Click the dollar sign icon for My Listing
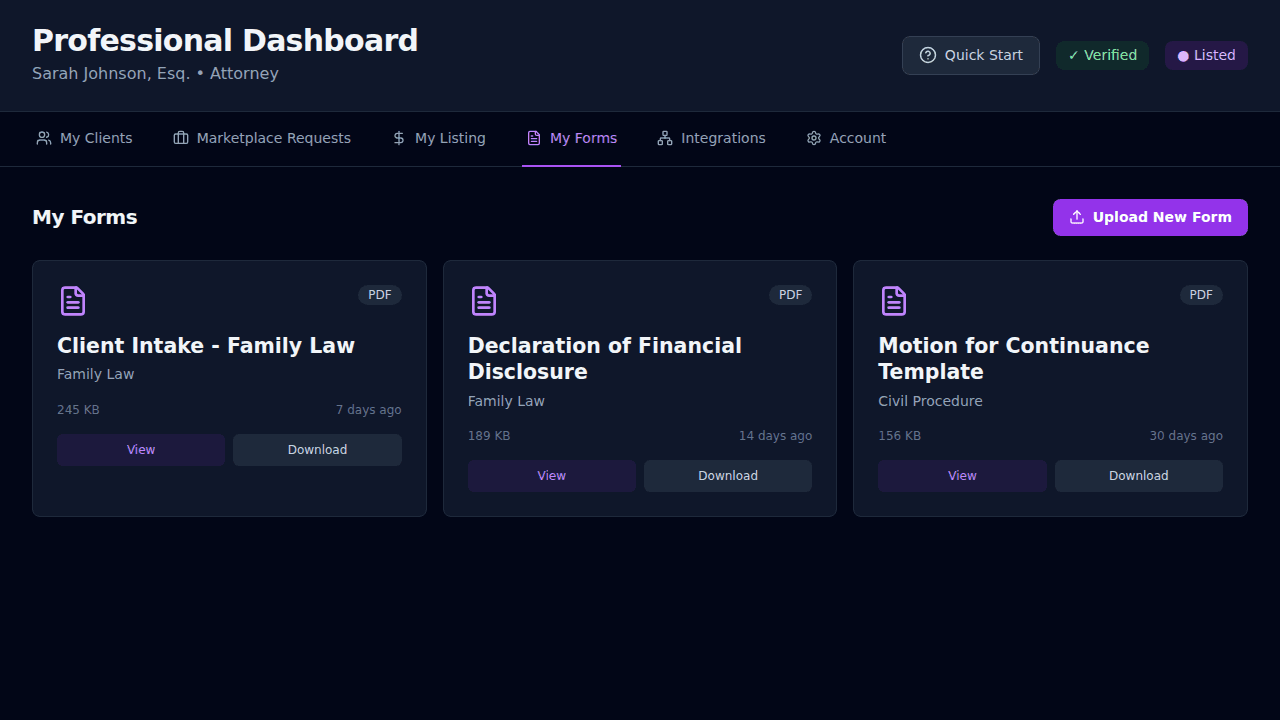This screenshot has height=720, width=1280. tap(399, 138)
